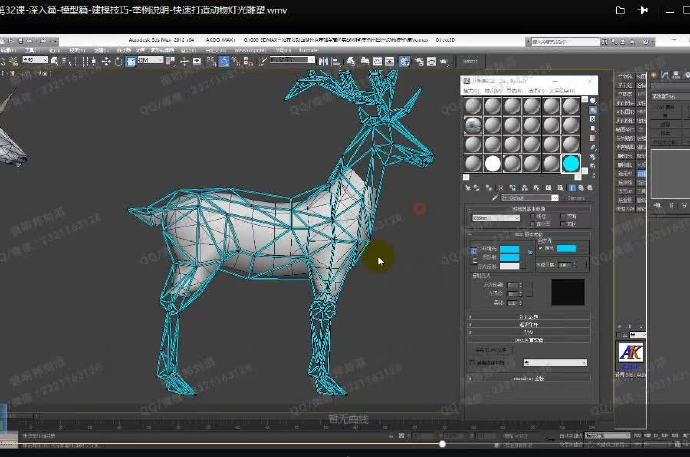Open Navigation menu in Material Editor
Viewport: 690px width, 457px height.
pos(514,91)
